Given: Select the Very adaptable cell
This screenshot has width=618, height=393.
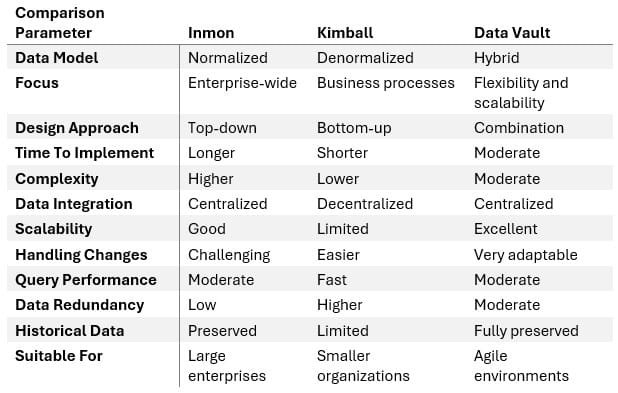Looking at the screenshot, I should (x=526, y=255).
